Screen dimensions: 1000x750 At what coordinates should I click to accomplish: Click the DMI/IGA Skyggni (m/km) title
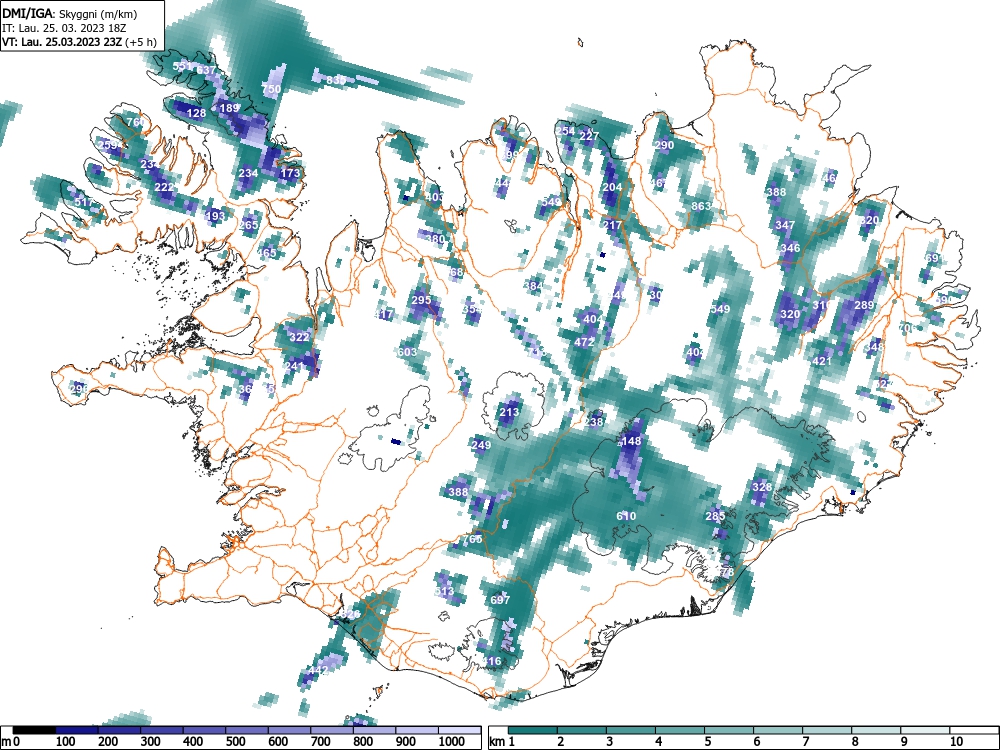point(70,13)
